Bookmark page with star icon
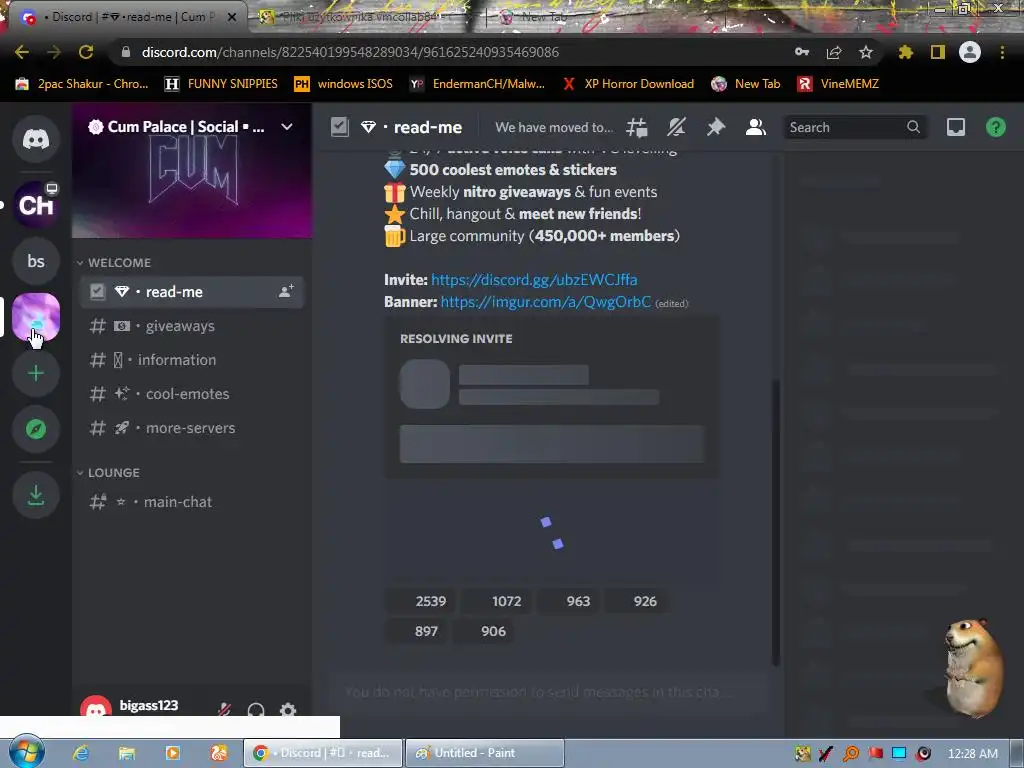This screenshot has width=1024, height=768. tap(866, 52)
